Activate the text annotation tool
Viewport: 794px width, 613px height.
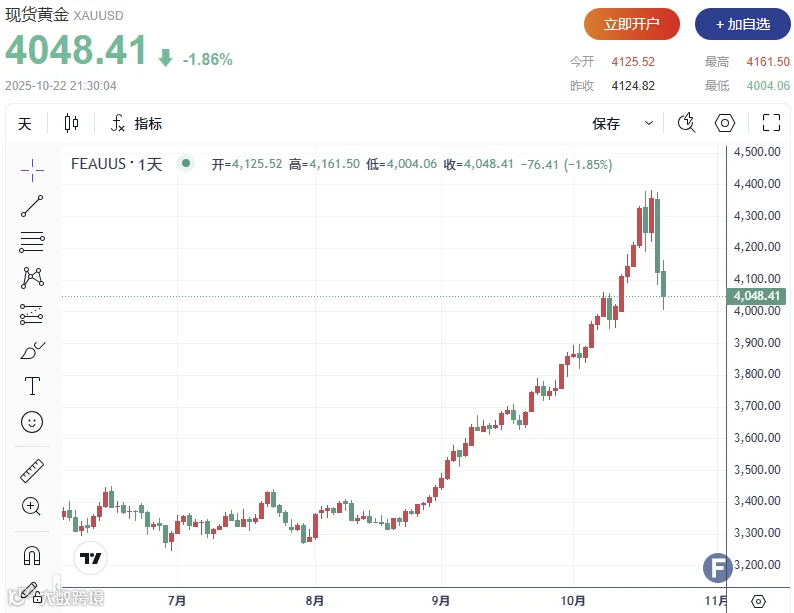pyautogui.click(x=32, y=386)
